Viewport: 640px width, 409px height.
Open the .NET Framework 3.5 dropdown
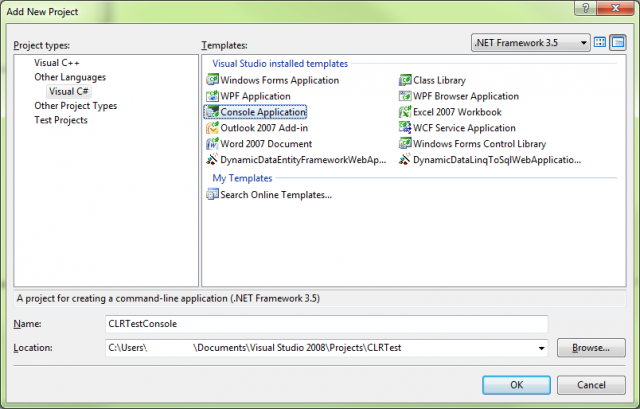click(529, 42)
